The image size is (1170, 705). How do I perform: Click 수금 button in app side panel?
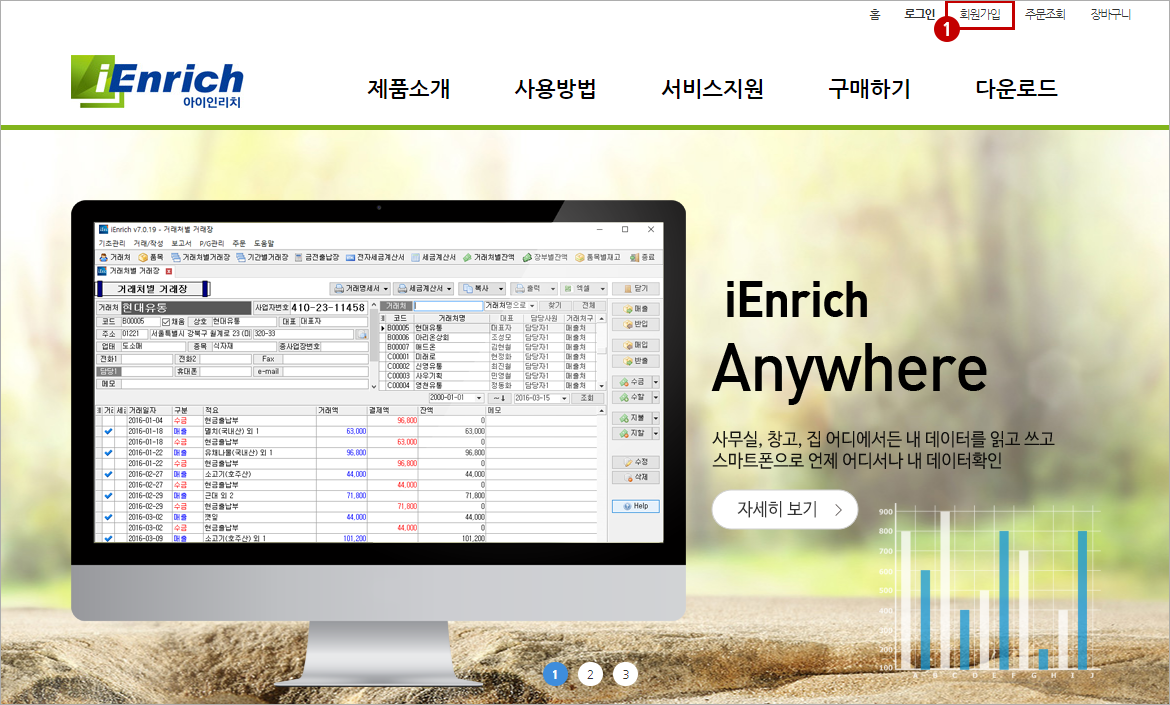[631, 382]
